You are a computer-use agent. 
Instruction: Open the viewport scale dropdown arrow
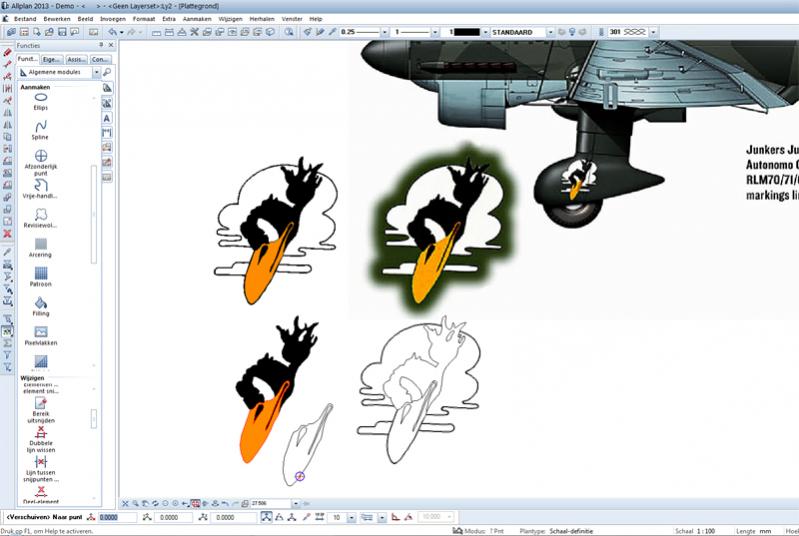296,503
